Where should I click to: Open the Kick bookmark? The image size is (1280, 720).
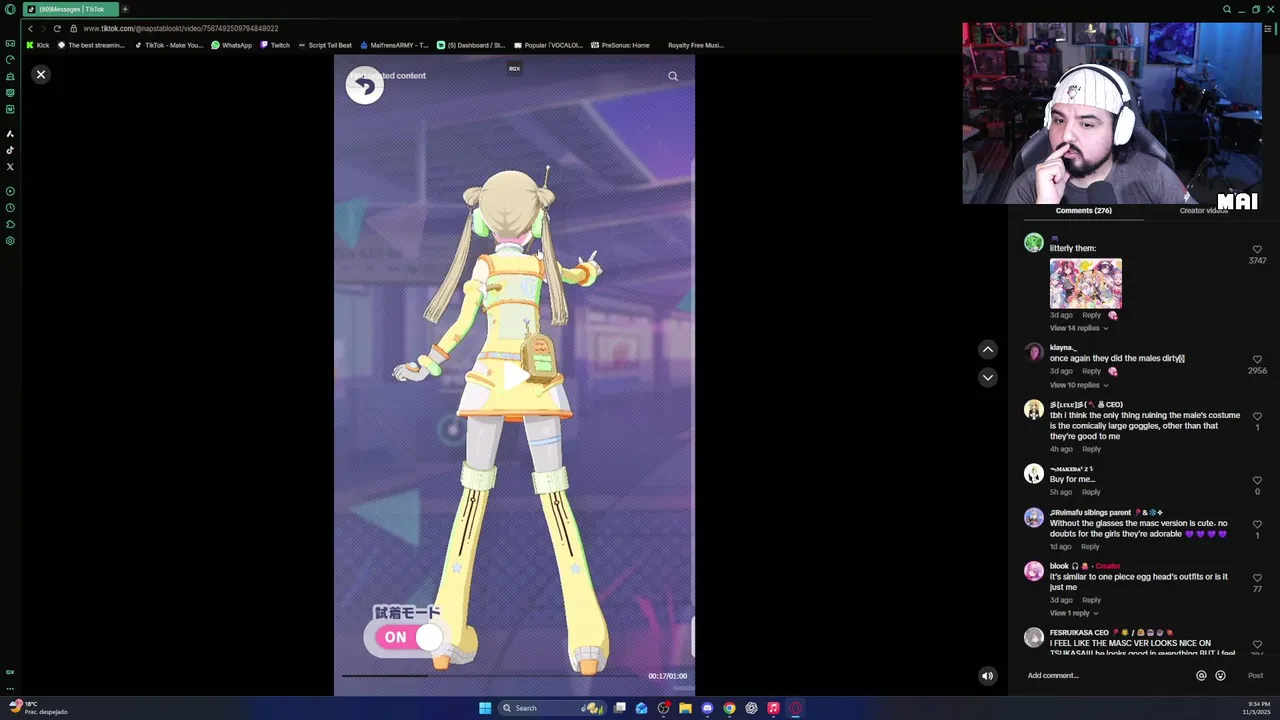click(38, 45)
